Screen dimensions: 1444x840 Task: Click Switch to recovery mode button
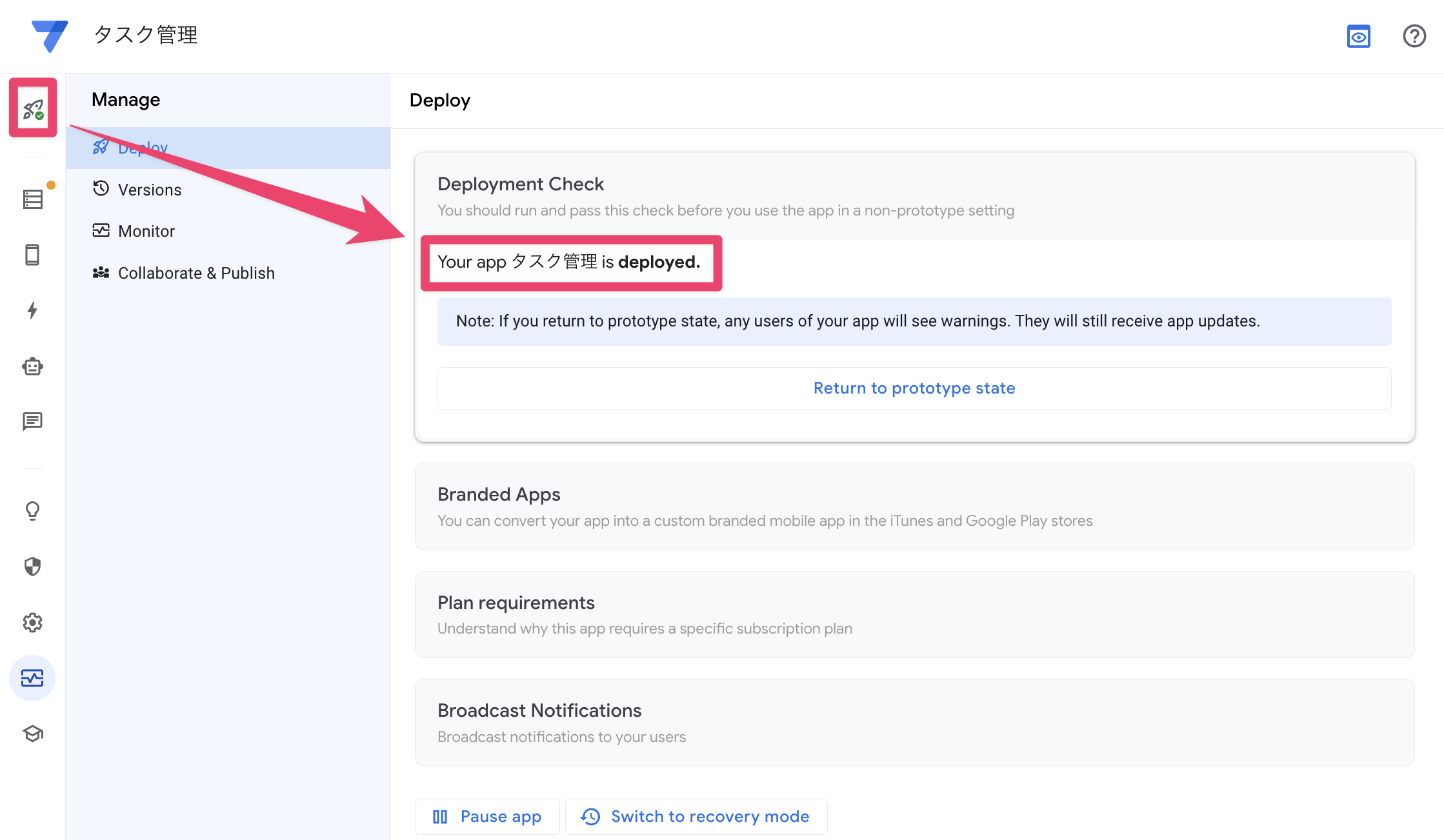[x=696, y=817]
